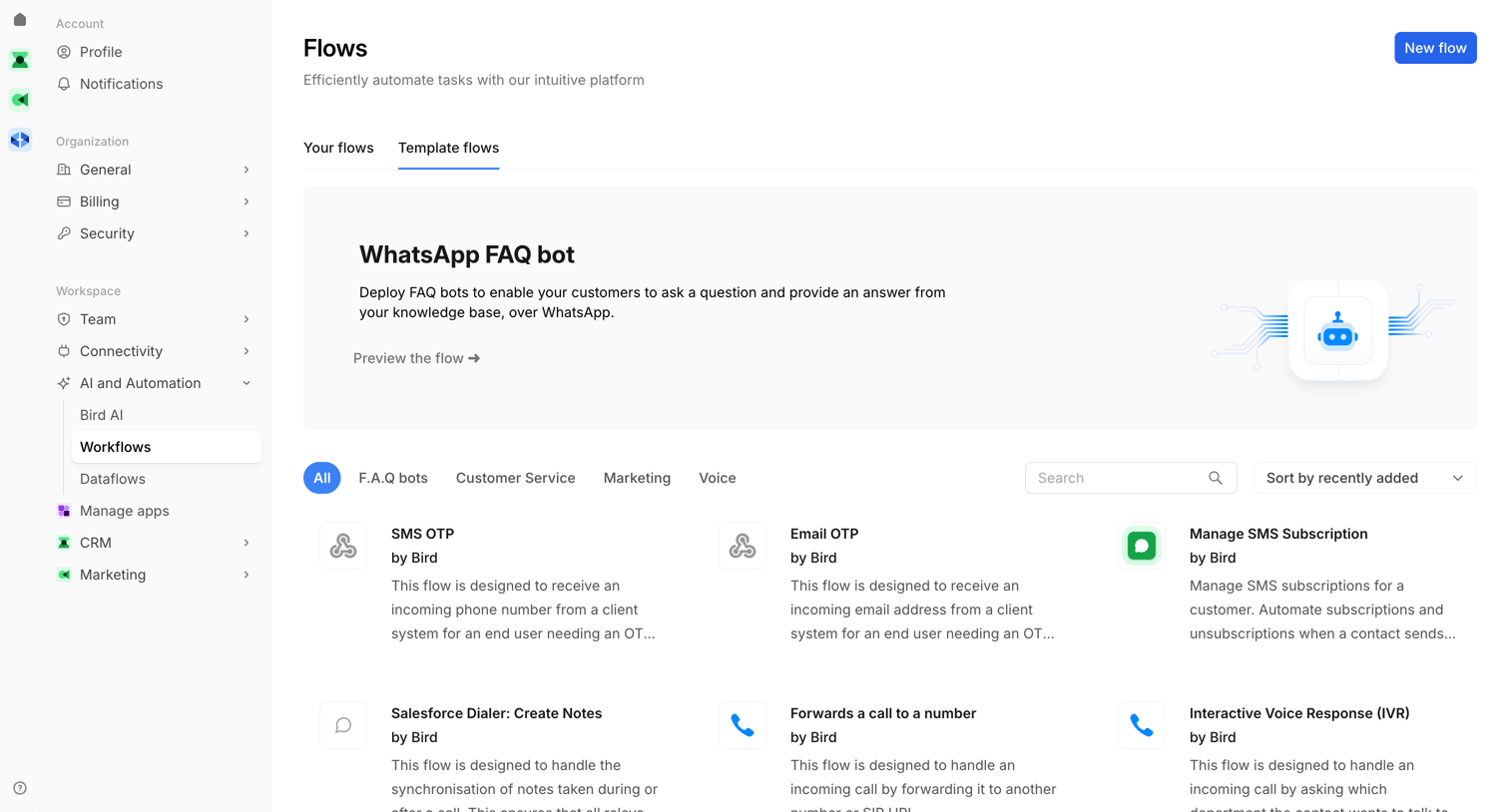Click the AI and Automation sparkle icon

64,383
